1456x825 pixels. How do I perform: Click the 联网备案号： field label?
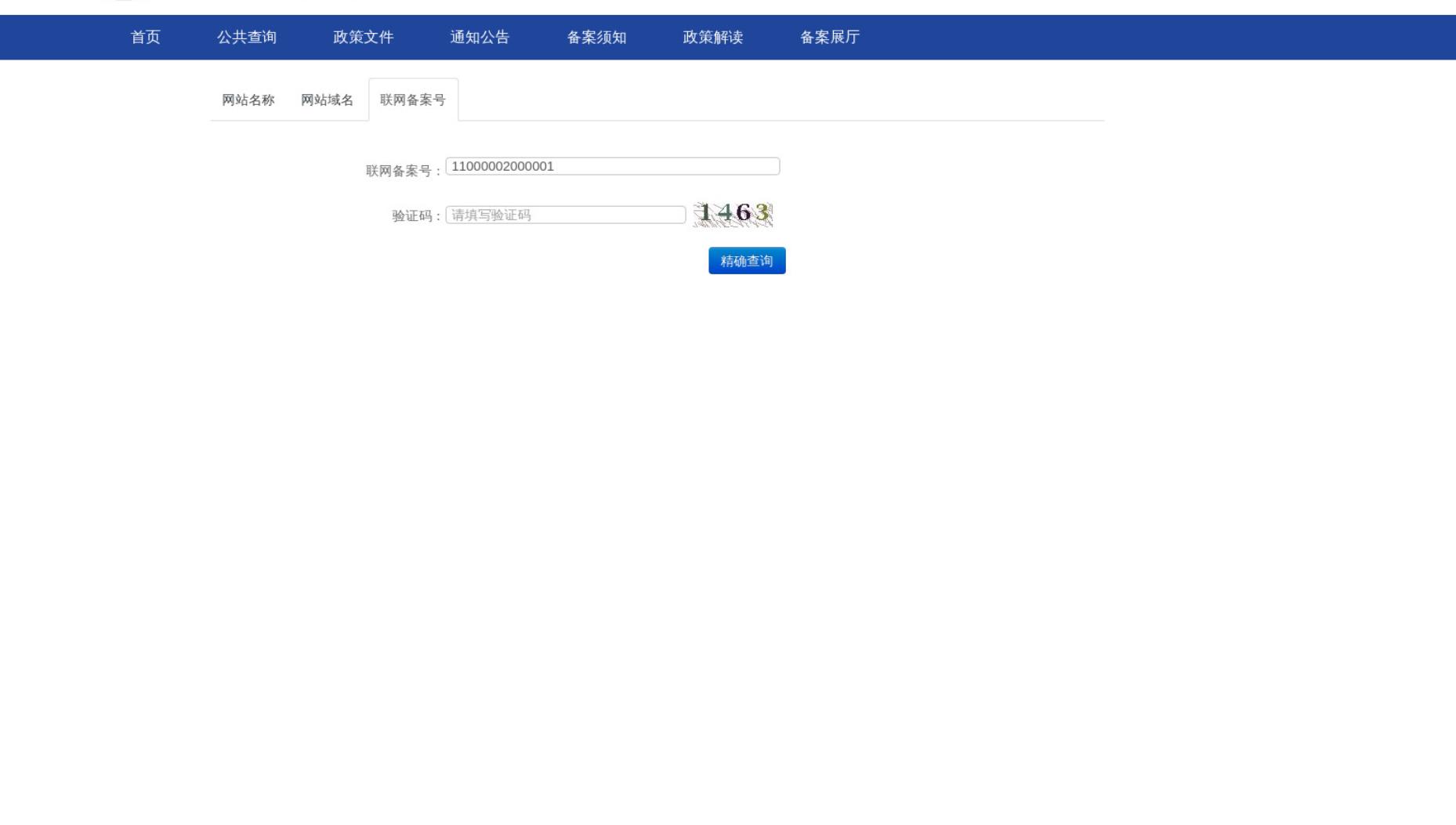click(x=404, y=171)
